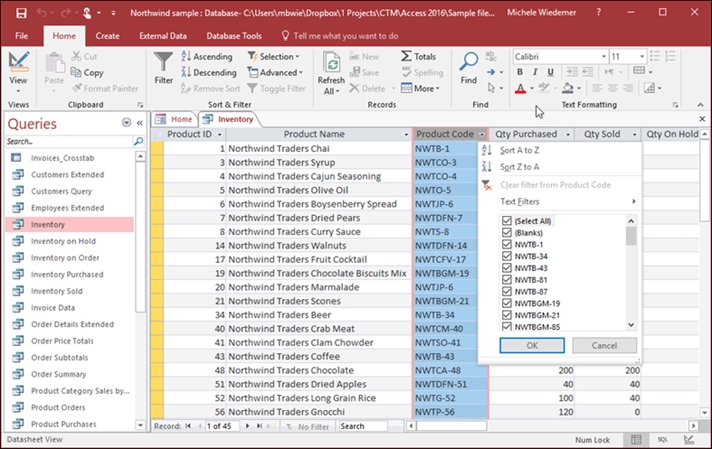Click the filter list scrollbar down arrow
This screenshot has height=449, width=712.
pyautogui.click(x=631, y=325)
